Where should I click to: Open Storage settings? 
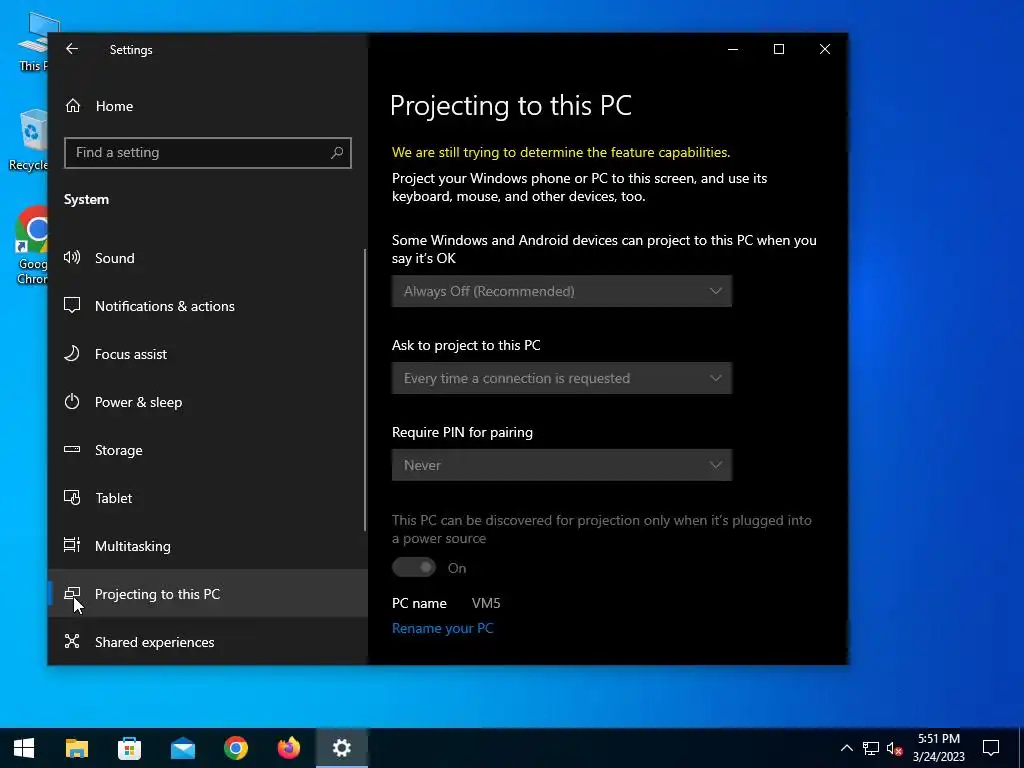point(208,450)
